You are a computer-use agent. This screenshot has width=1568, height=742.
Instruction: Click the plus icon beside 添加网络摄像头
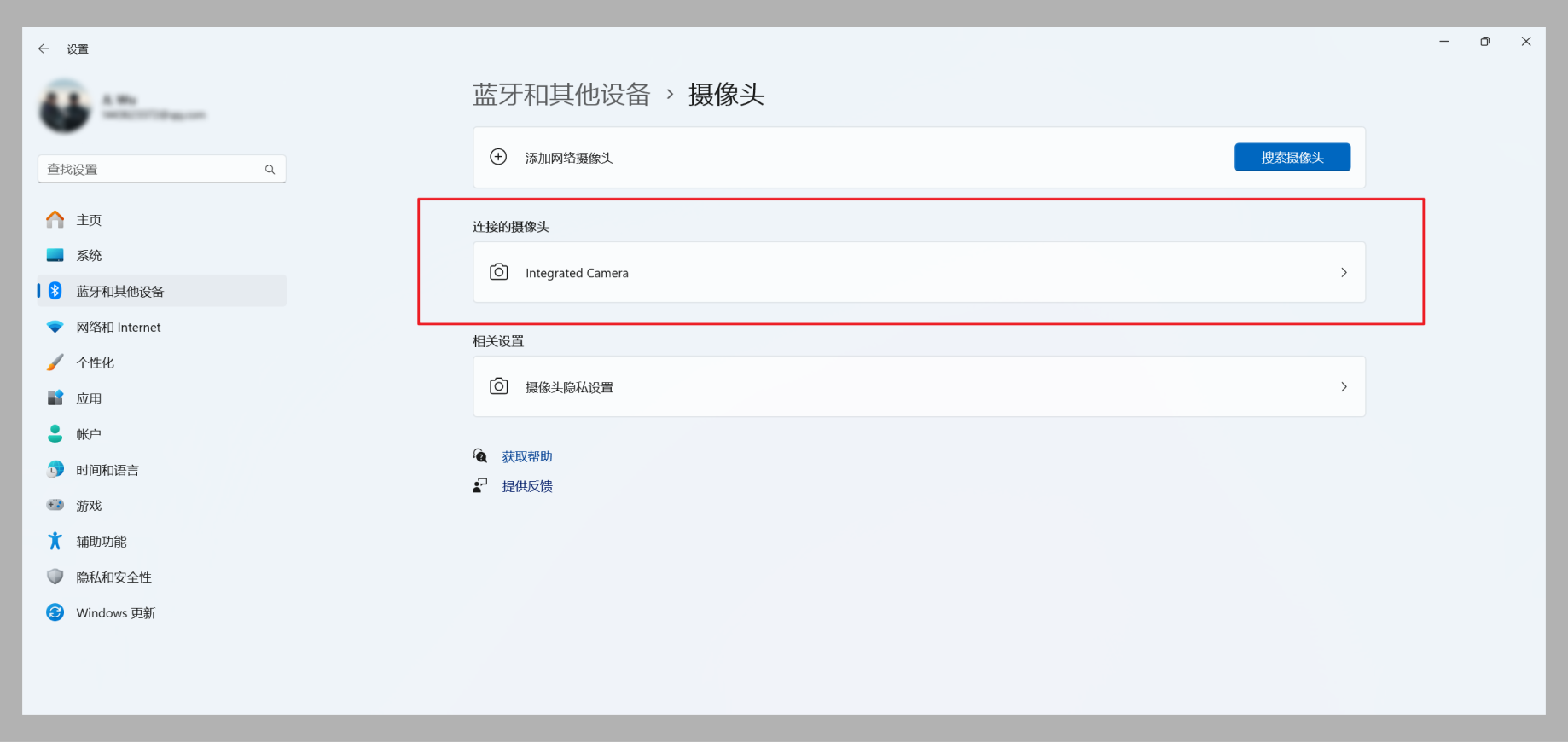click(498, 157)
